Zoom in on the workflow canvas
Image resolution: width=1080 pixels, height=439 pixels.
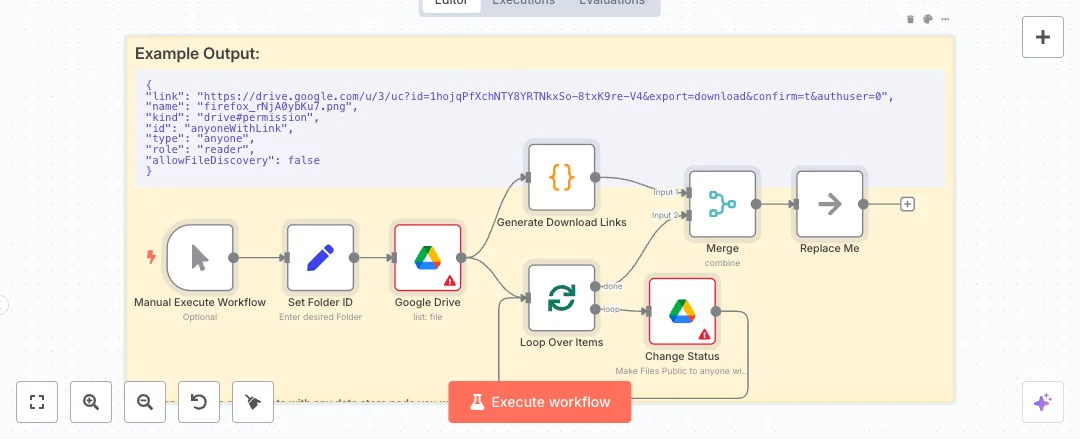(x=91, y=402)
